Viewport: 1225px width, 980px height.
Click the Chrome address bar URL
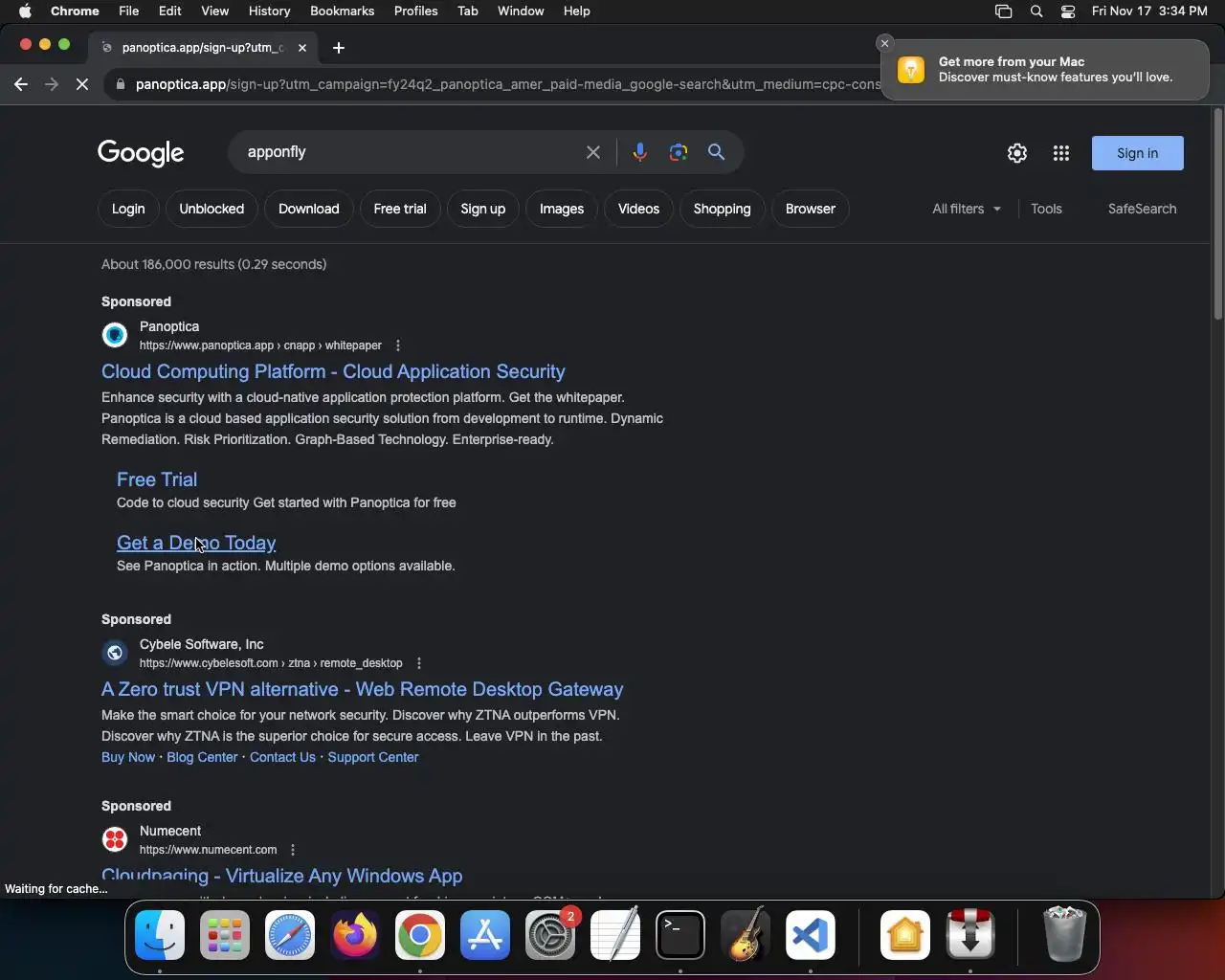(x=507, y=84)
